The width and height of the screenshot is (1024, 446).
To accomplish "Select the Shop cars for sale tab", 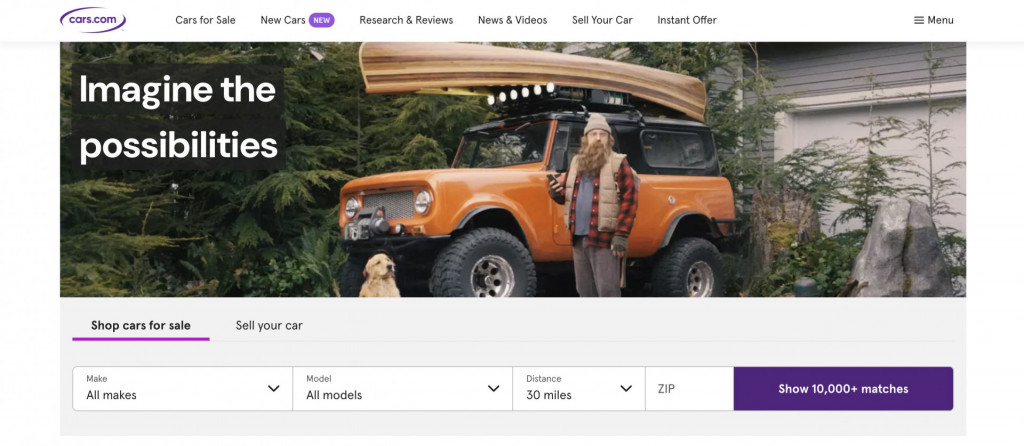I will pyautogui.click(x=141, y=325).
